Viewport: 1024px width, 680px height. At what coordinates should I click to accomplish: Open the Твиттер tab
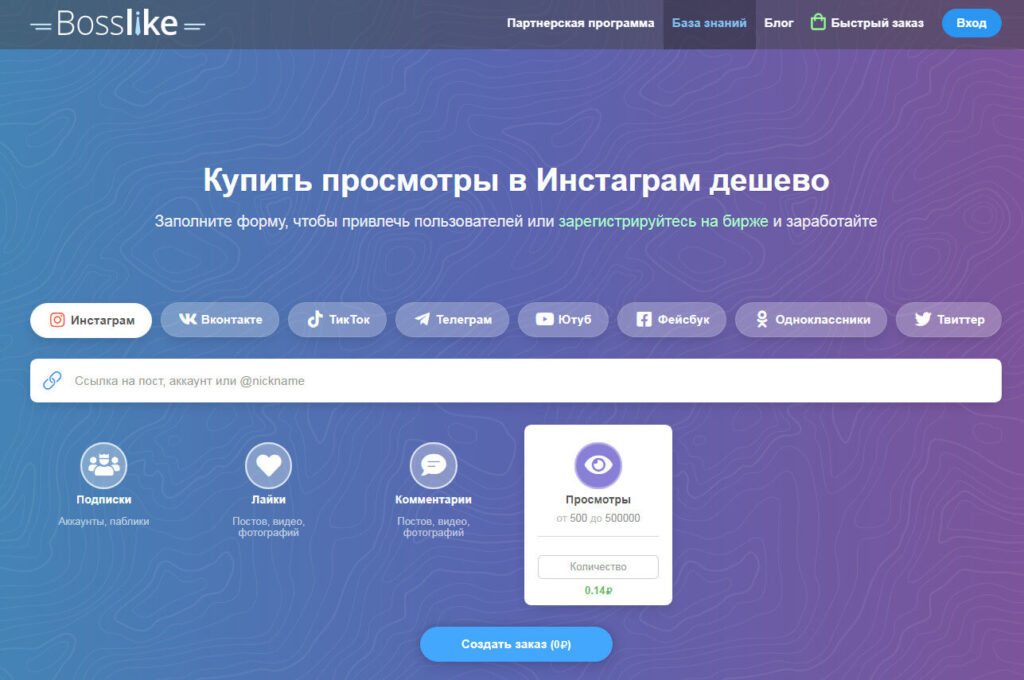tap(948, 320)
